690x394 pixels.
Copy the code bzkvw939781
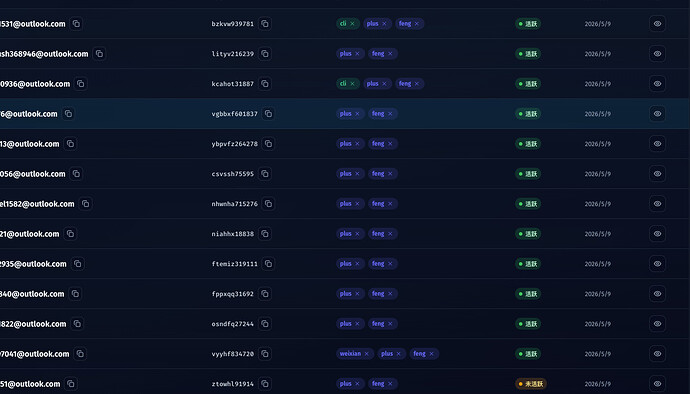pyautogui.click(x=265, y=24)
